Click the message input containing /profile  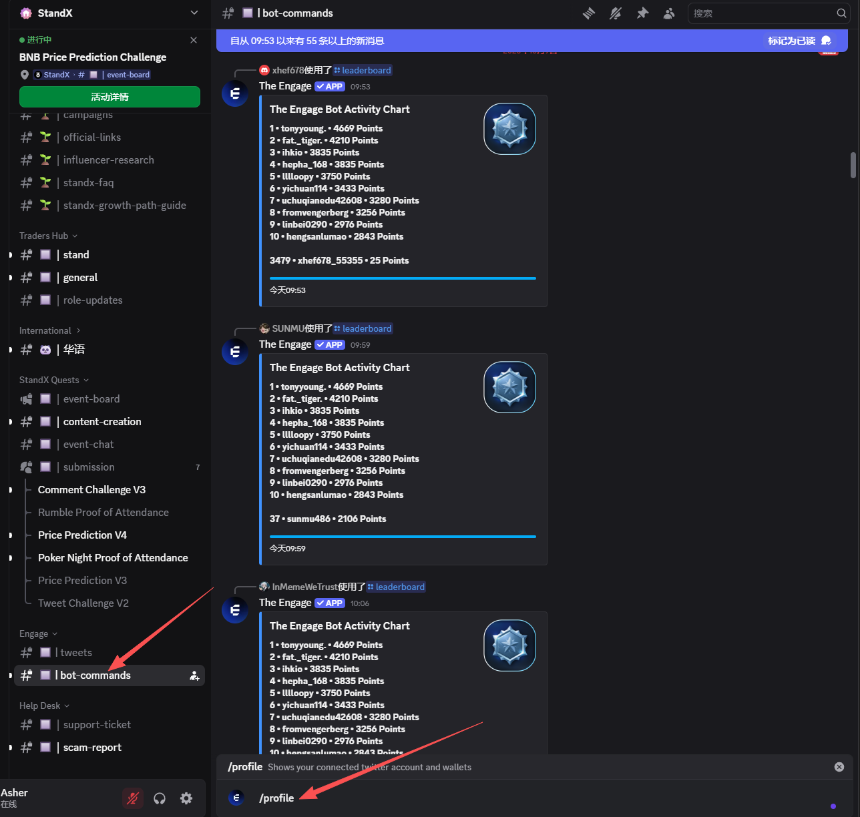(x=540, y=798)
